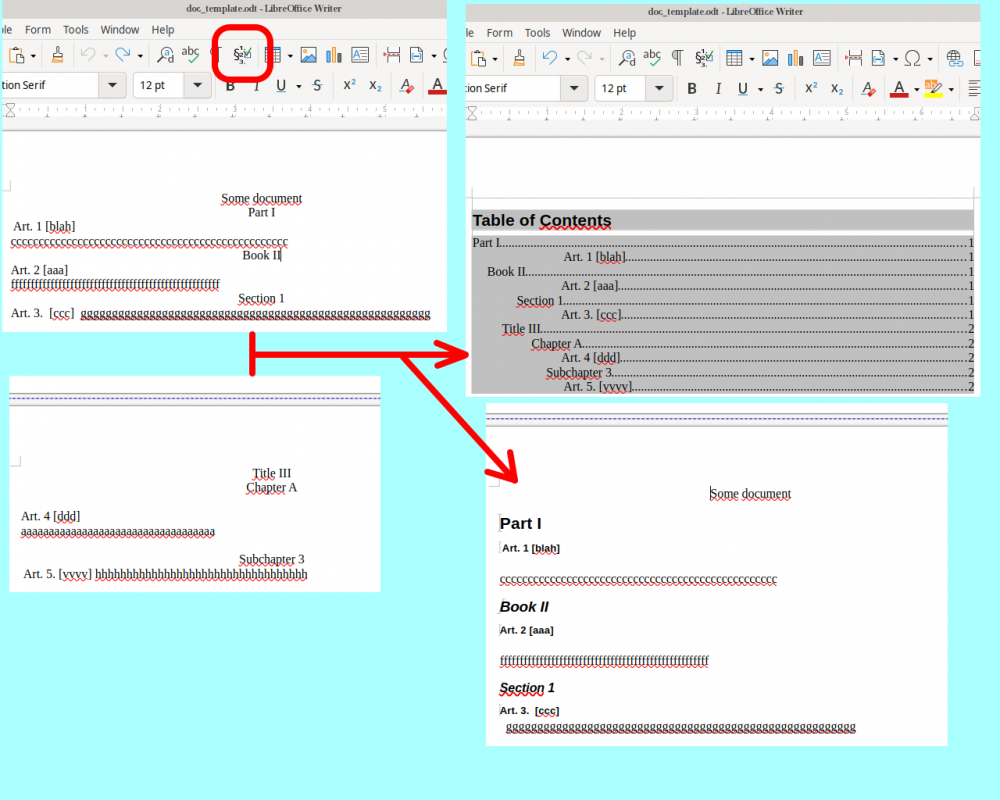The image size is (1000, 800).
Task: Apply red font color in left window
Action: pyautogui.click(x=437, y=85)
